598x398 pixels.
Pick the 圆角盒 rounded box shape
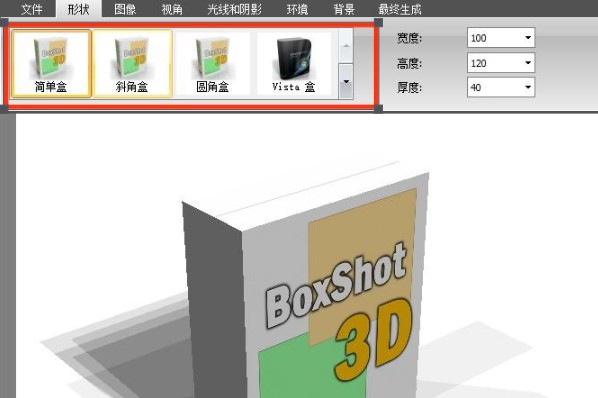click(212, 64)
